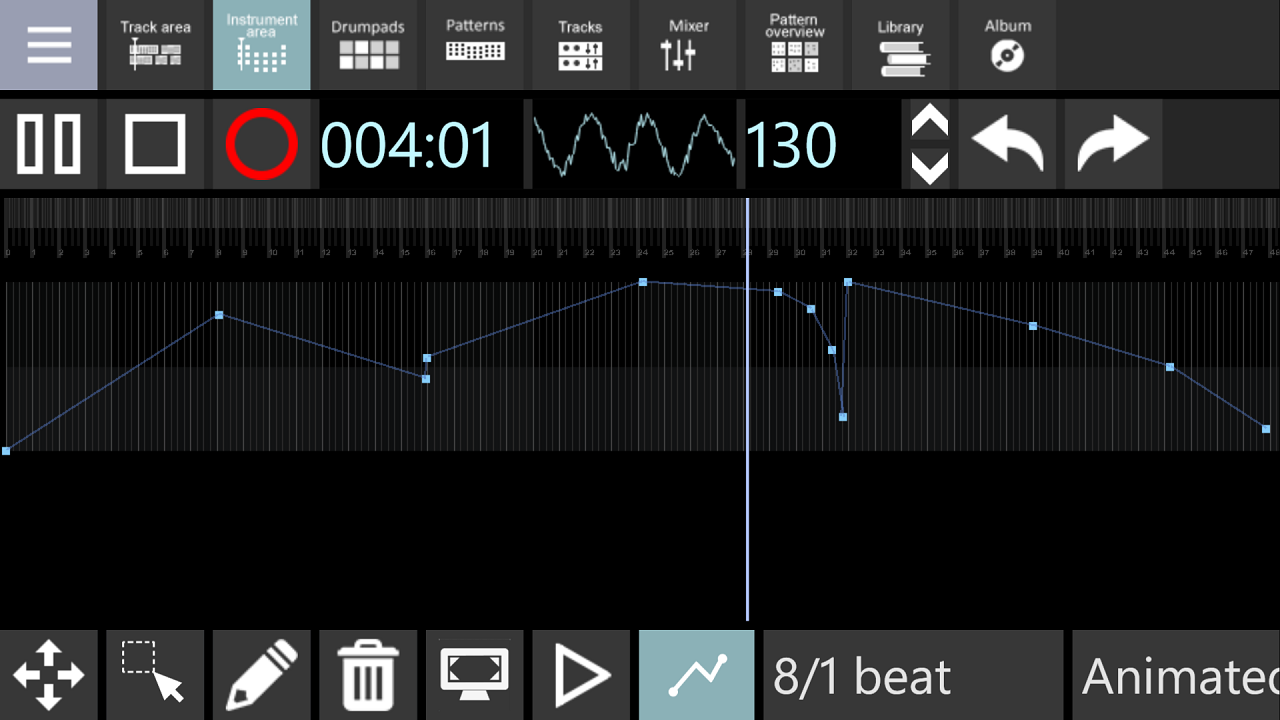
Task: Open the hamburger main menu
Action: click(x=48, y=45)
